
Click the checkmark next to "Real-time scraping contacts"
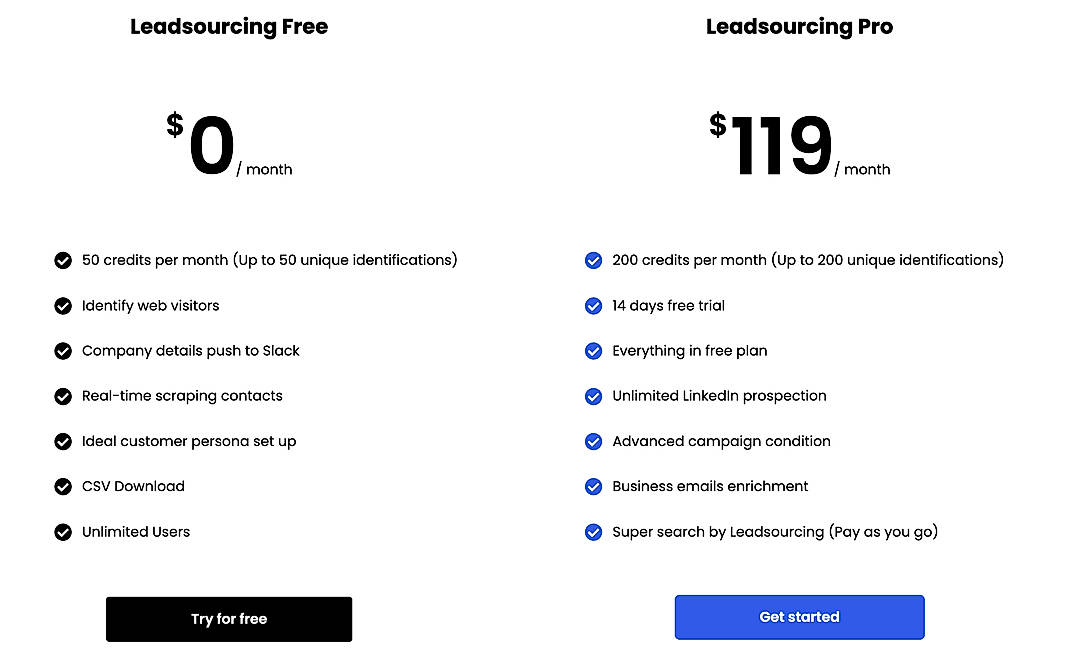[x=63, y=396]
